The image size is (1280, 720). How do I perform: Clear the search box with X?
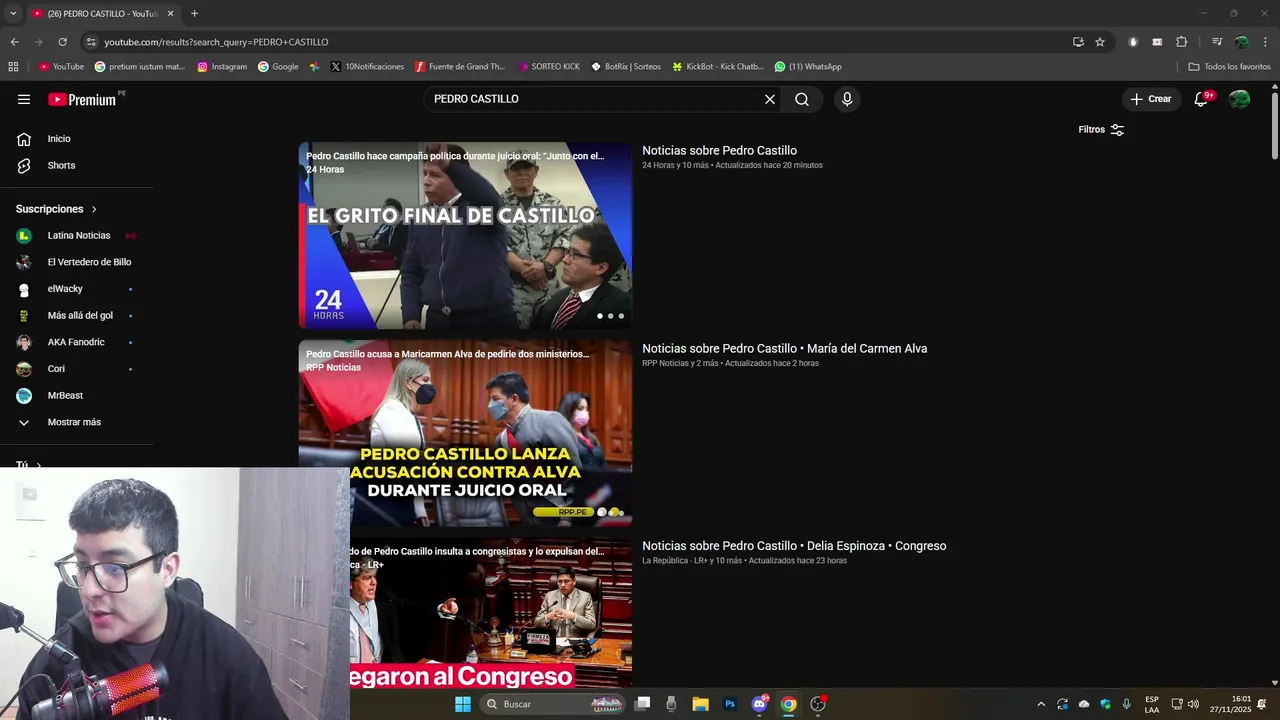(x=770, y=99)
